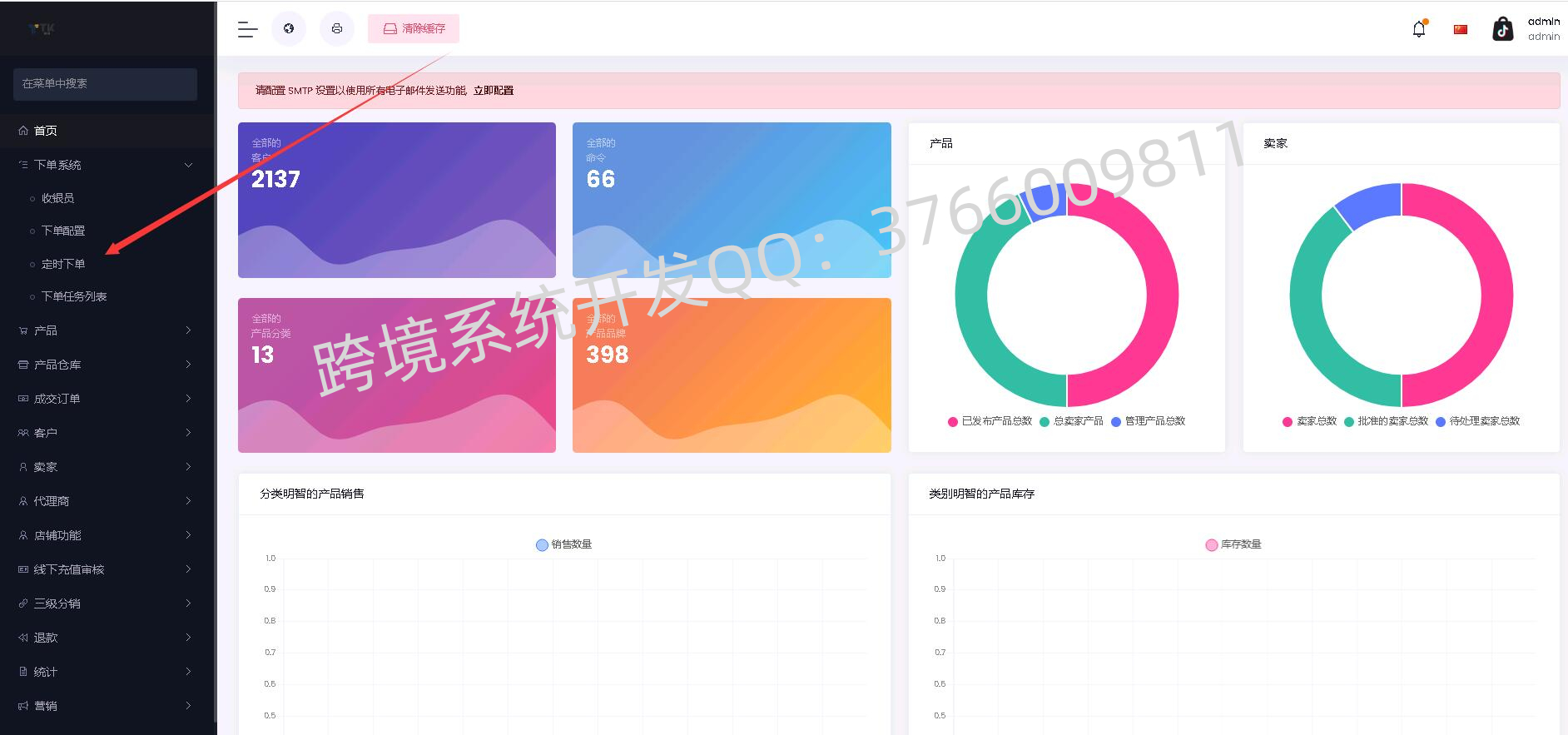
Task: Click the cart icon beside 产品
Action: pyautogui.click(x=23, y=330)
